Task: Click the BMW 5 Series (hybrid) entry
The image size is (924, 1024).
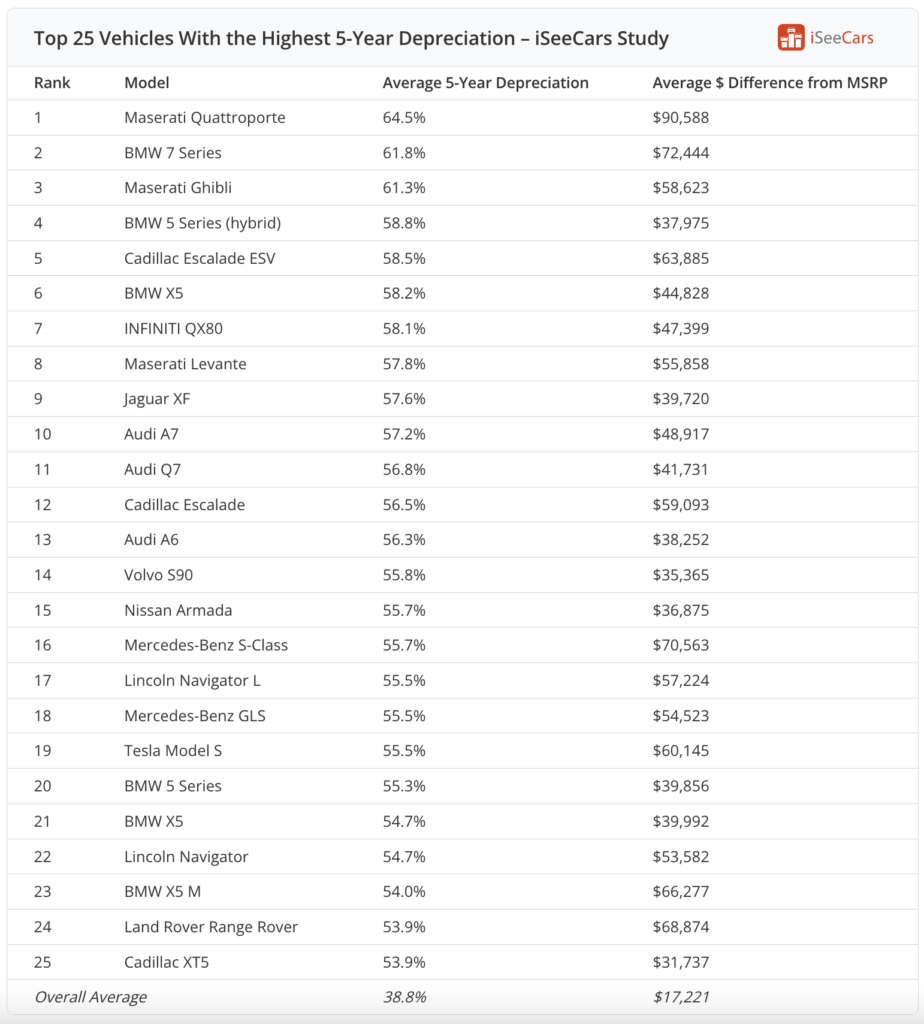Action: pyautogui.click(x=202, y=223)
